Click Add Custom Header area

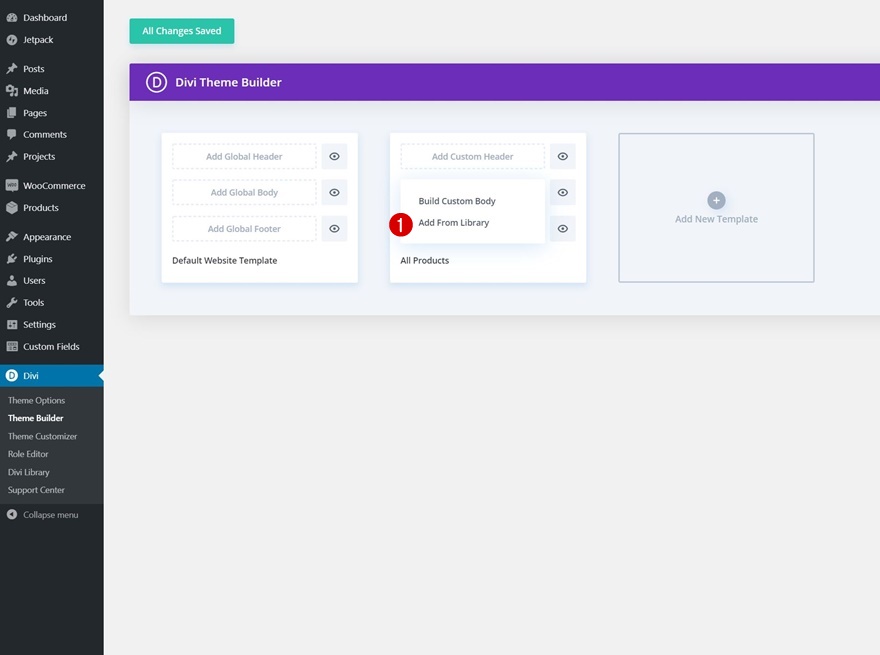tap(473, 157)
